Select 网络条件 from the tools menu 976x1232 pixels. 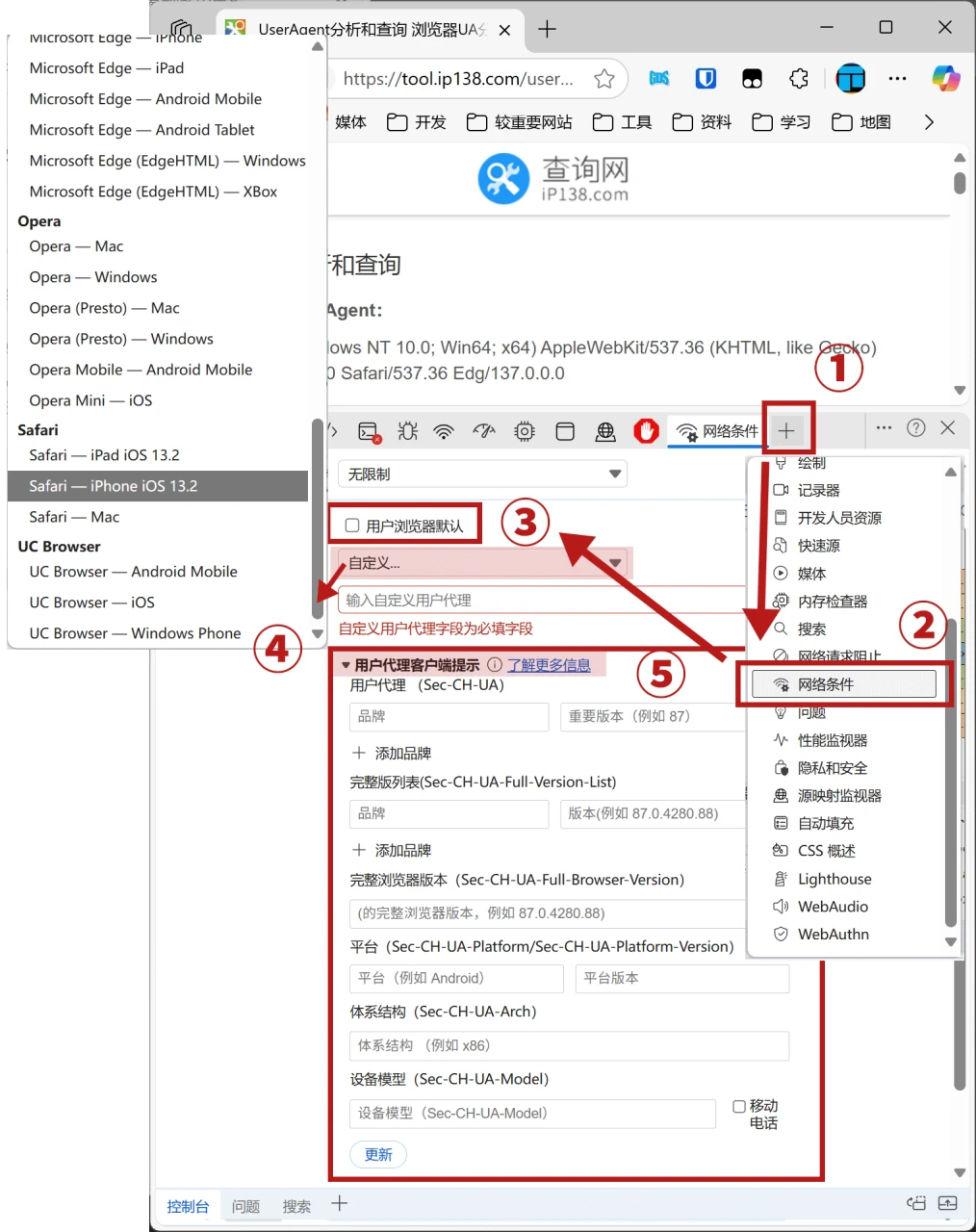[x=843, y=684]
